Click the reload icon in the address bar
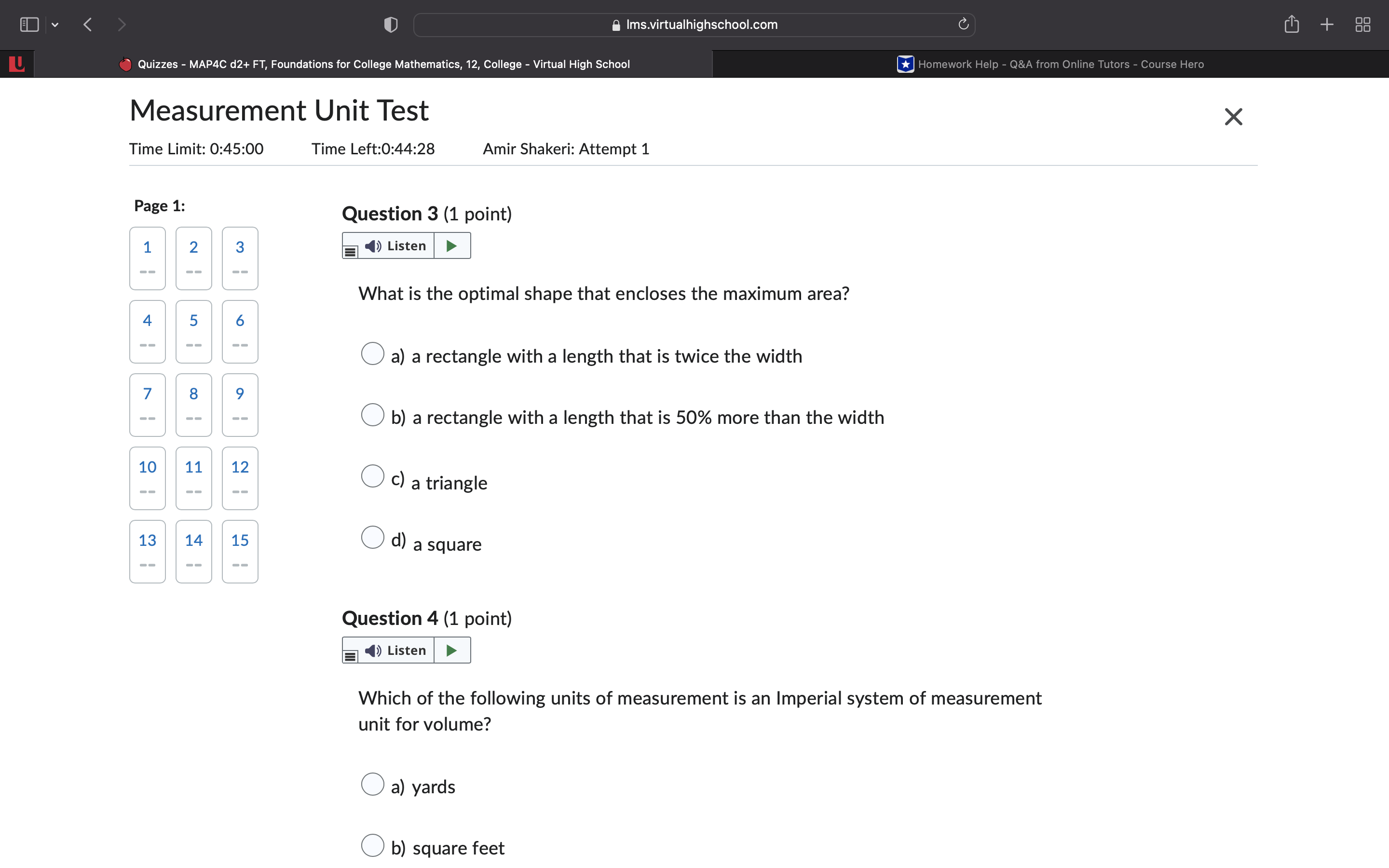The image size is (1389, 868). pos(962,24)
